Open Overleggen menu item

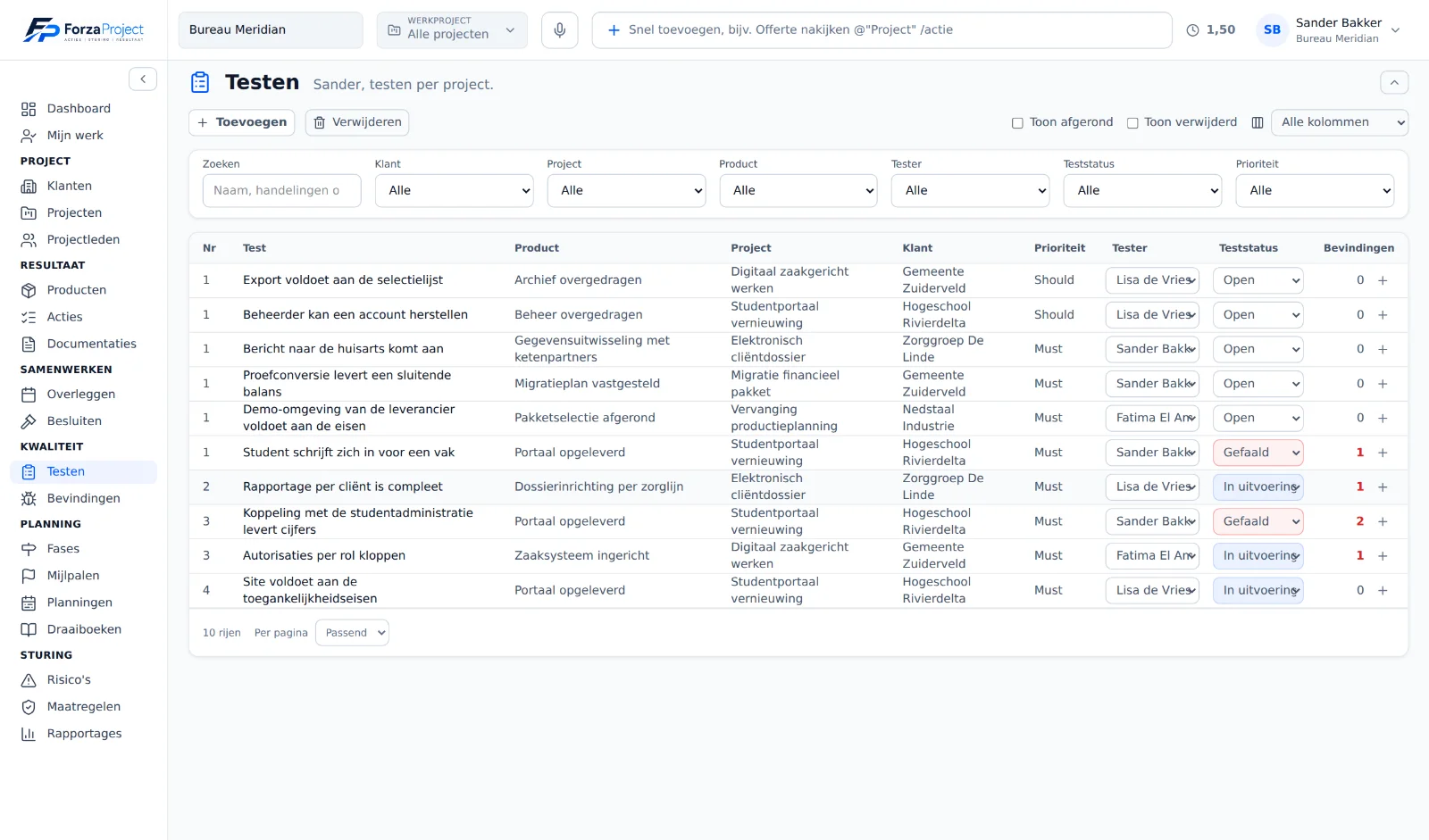[84, 395]
